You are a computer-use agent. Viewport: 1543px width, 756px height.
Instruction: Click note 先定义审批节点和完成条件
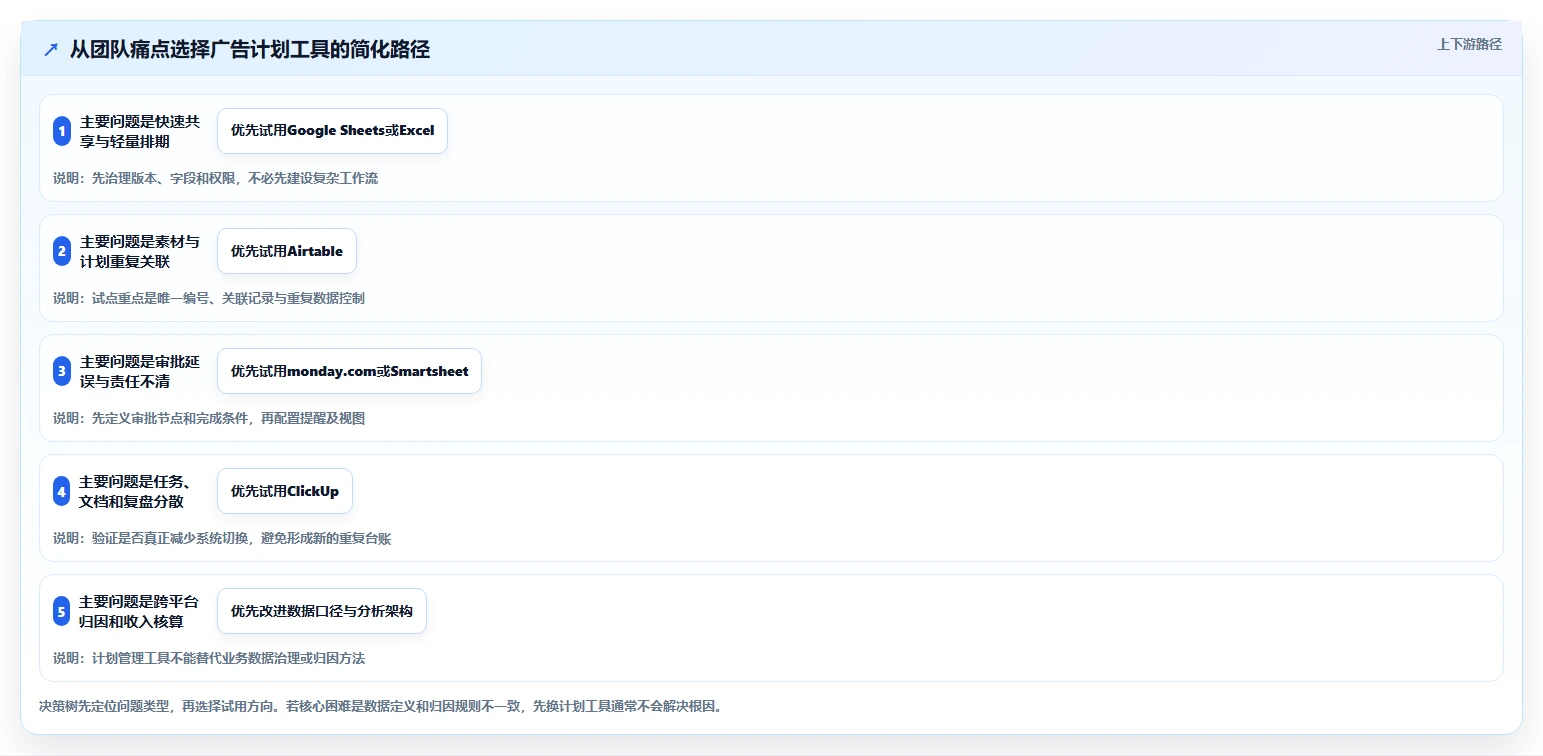point(209,418)
